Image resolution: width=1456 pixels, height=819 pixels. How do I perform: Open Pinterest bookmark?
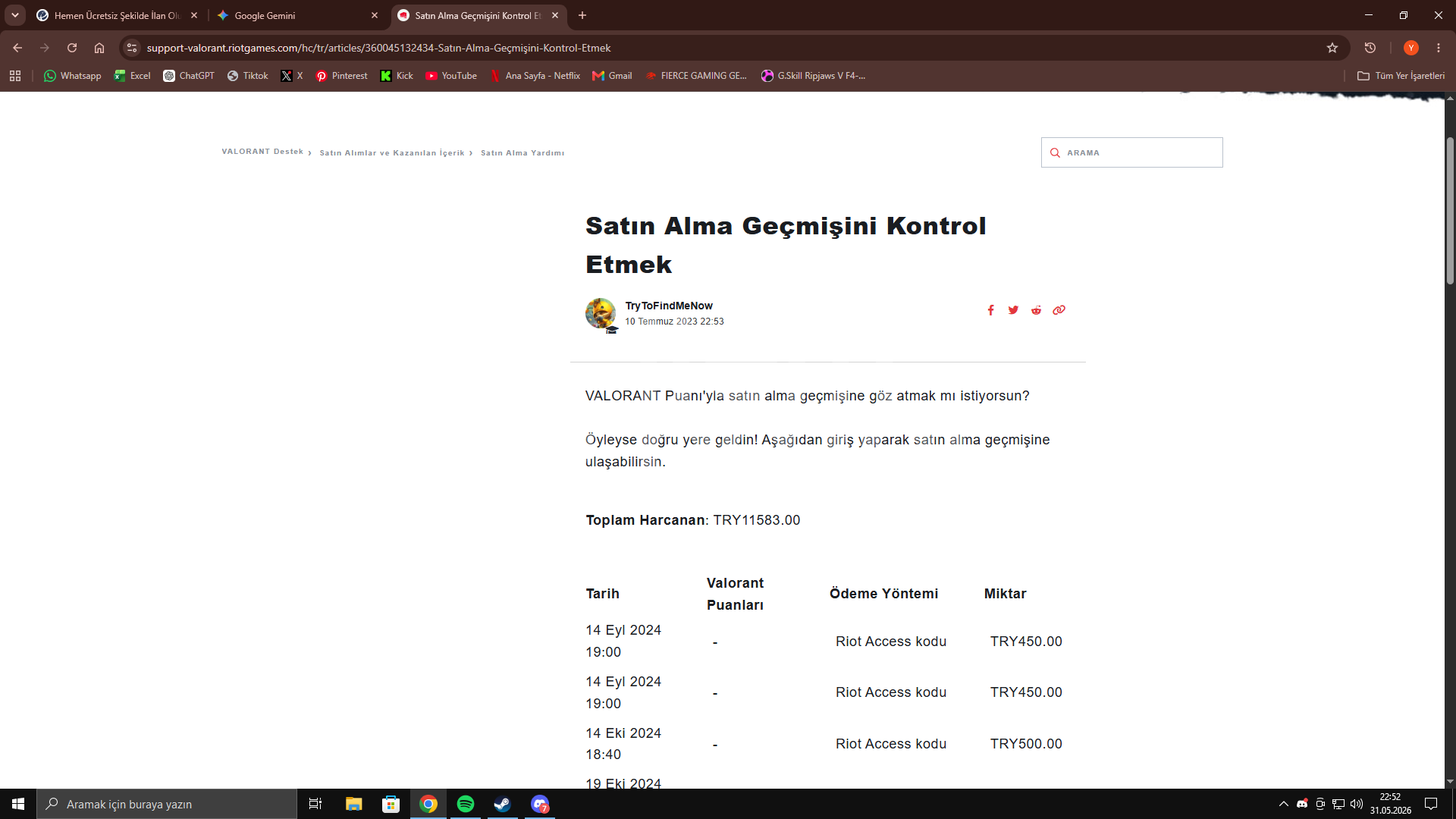click(x=342, y=76)
